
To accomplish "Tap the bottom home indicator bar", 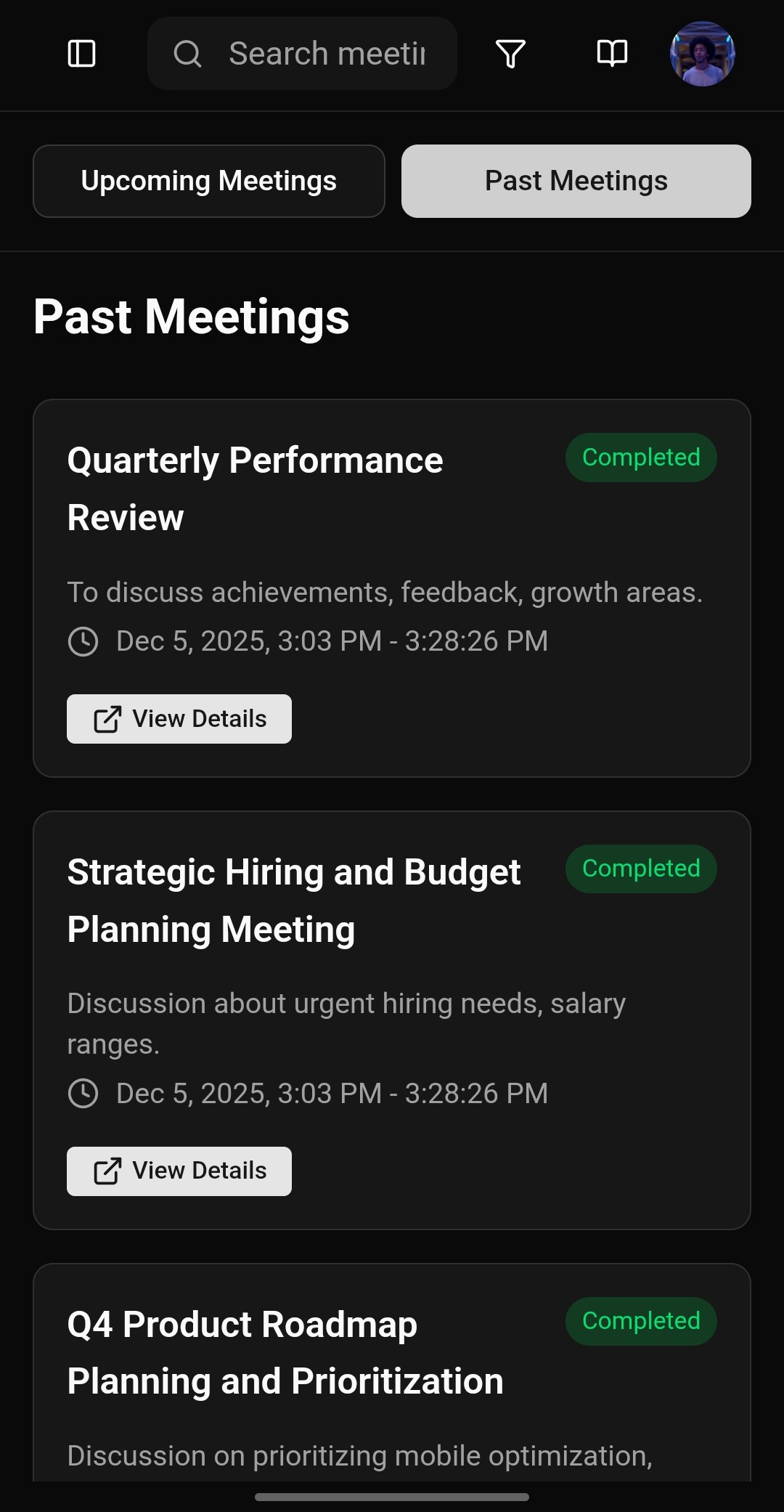I will point(392,1497).
